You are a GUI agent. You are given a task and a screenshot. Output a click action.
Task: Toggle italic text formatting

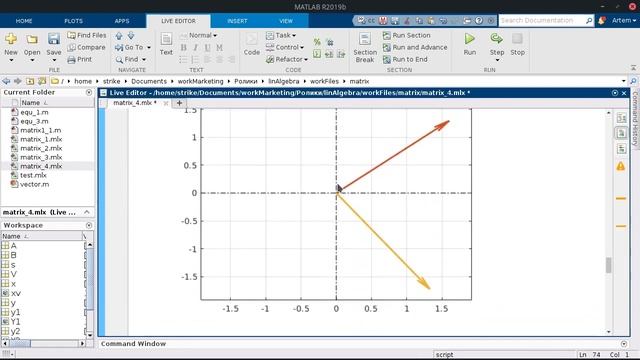[196, 47]
